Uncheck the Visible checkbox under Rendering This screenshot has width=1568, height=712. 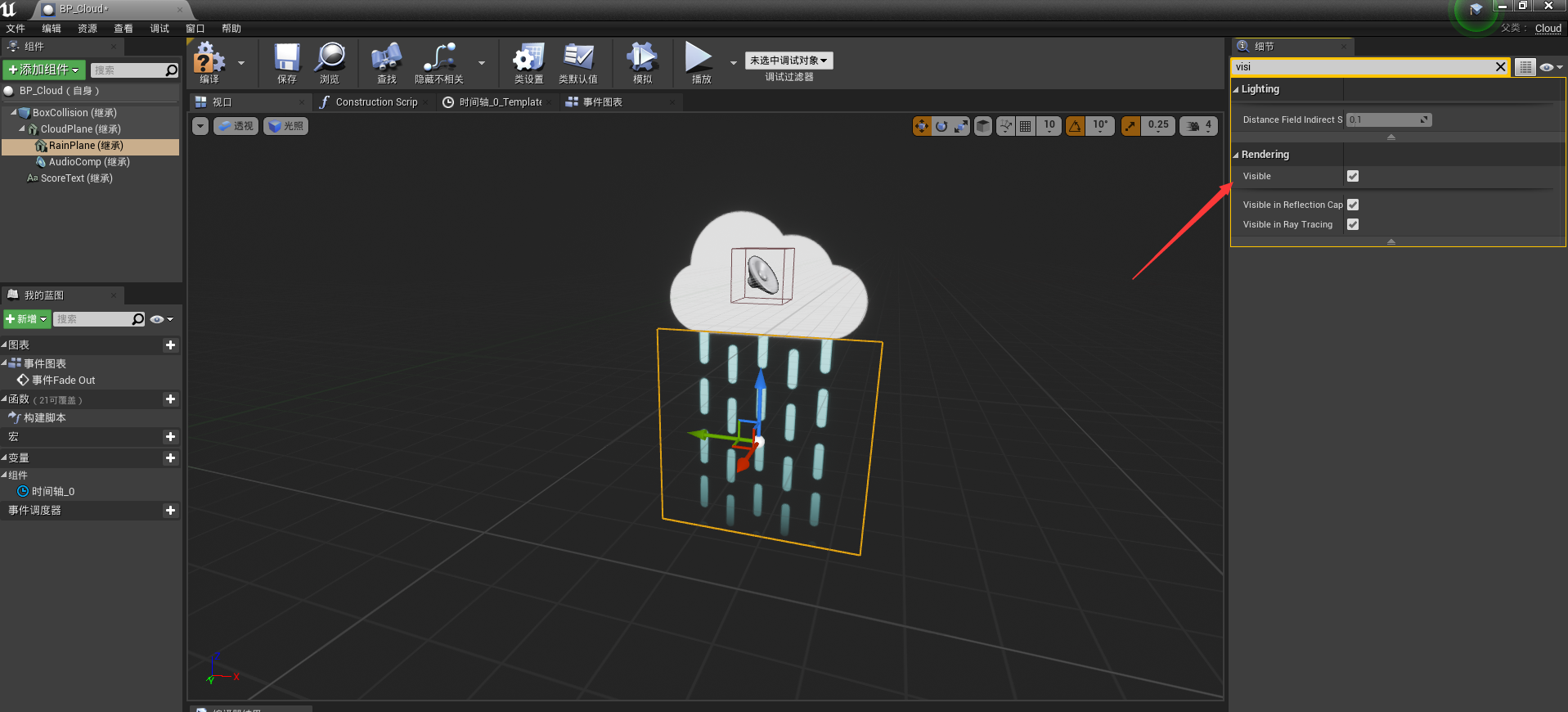coord(1353,176)
